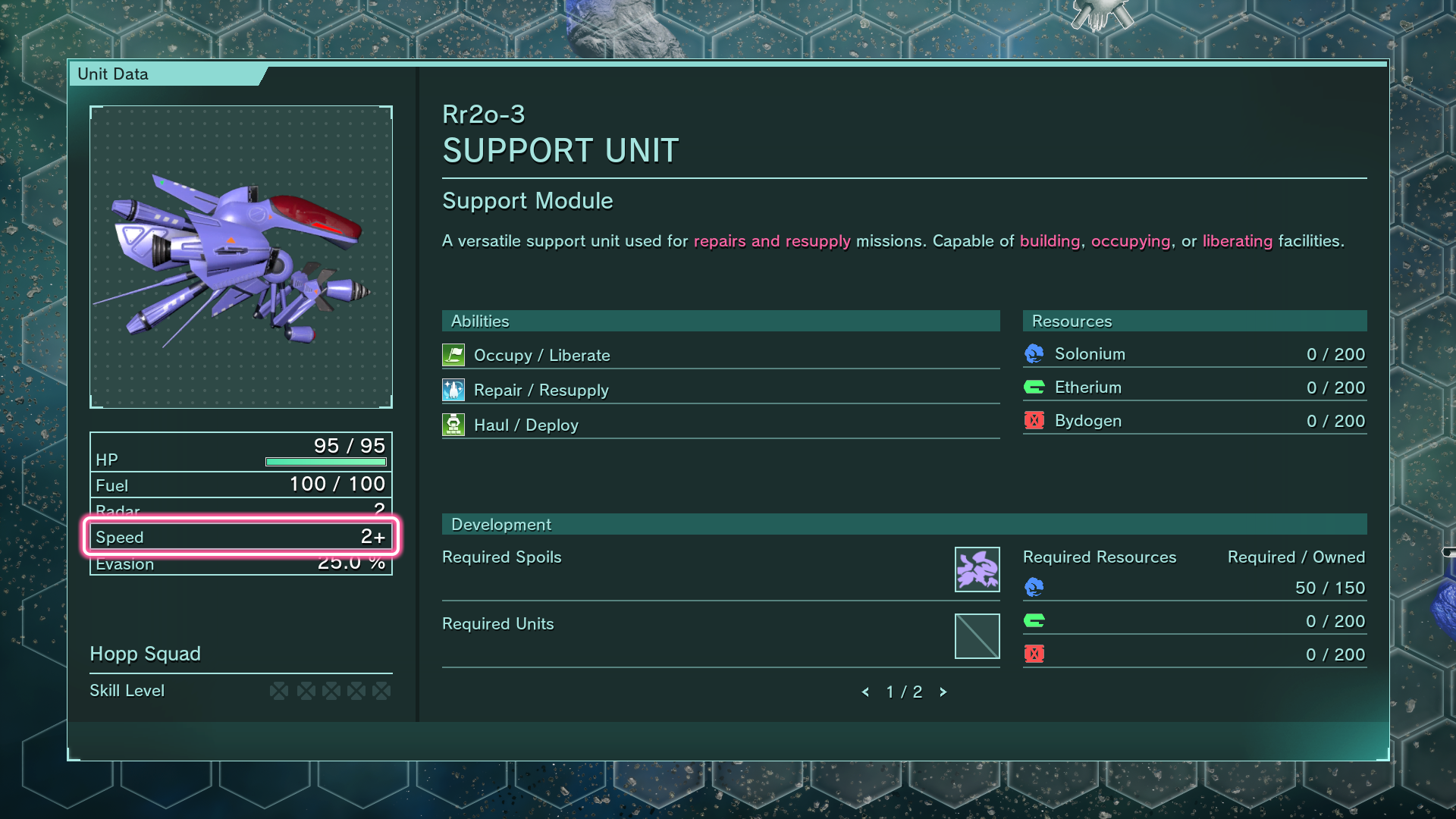This screenshot has height=819, width=1456.
Task: Click the Haul / Deploy ability icon
Action: 453,425
